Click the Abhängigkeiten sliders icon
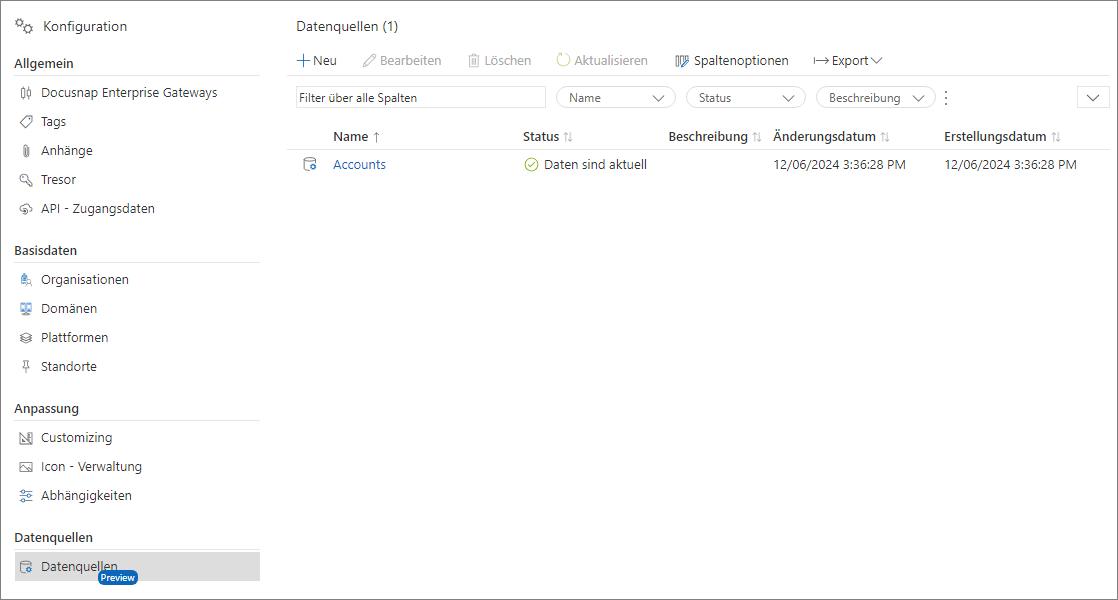The image size is (1118, 600). [26, 496]
